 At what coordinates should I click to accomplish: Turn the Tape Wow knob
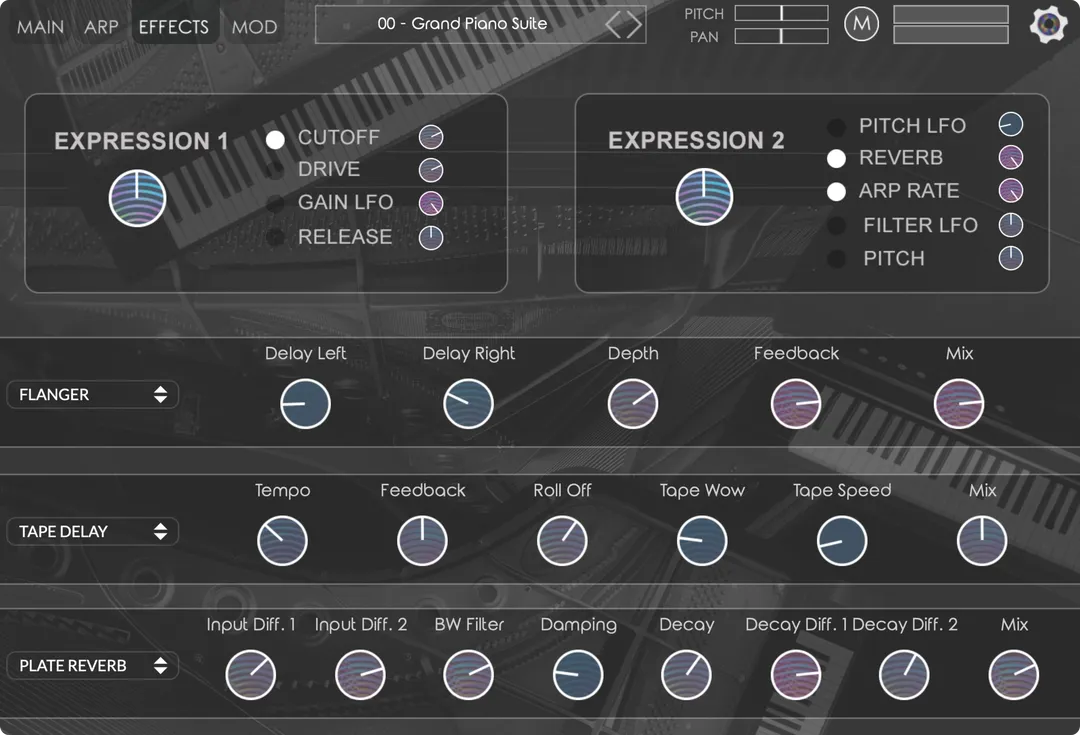[702, 540]
